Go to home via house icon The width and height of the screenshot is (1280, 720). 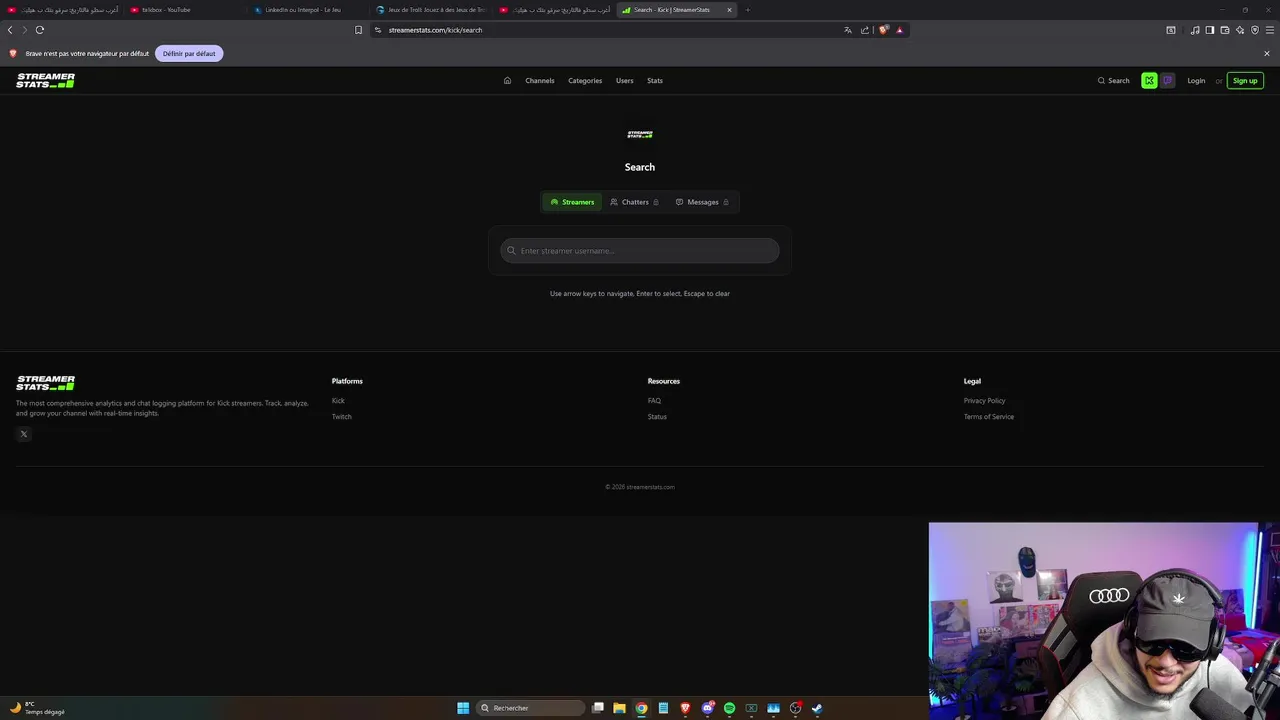(x=507, y=81)
